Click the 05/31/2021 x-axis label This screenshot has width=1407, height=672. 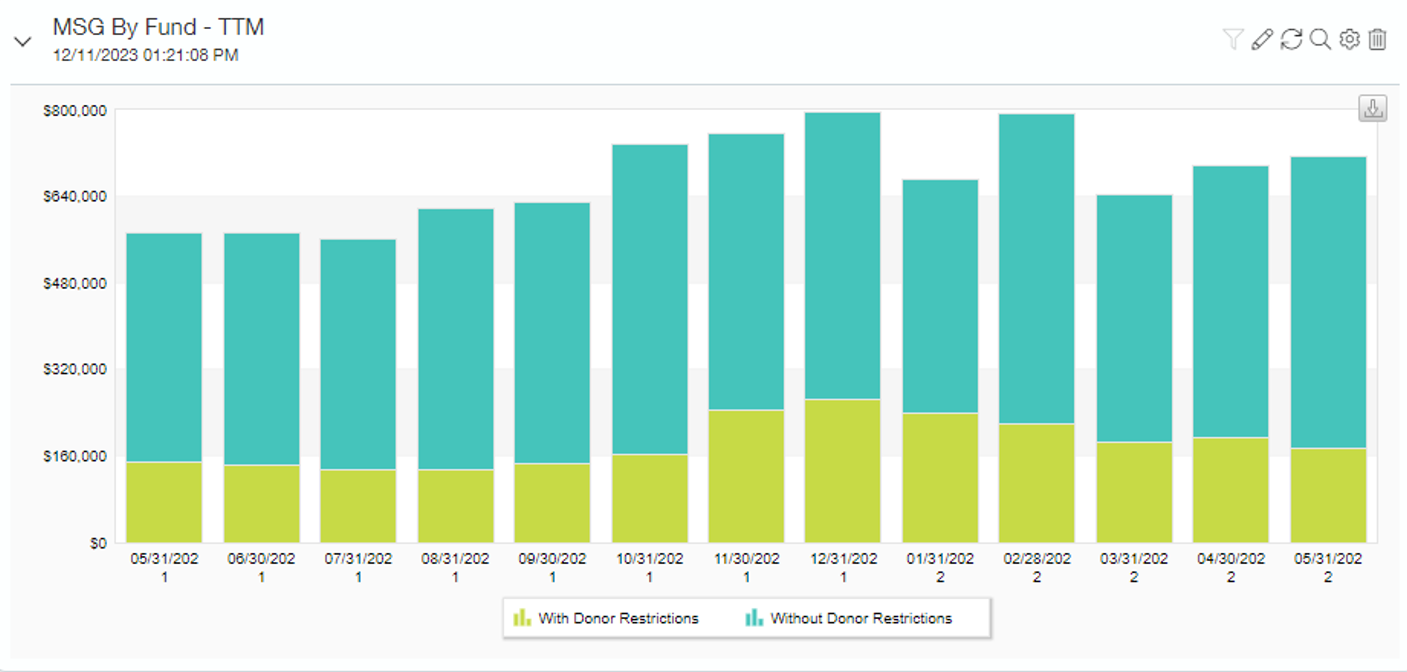coord(164,567)
